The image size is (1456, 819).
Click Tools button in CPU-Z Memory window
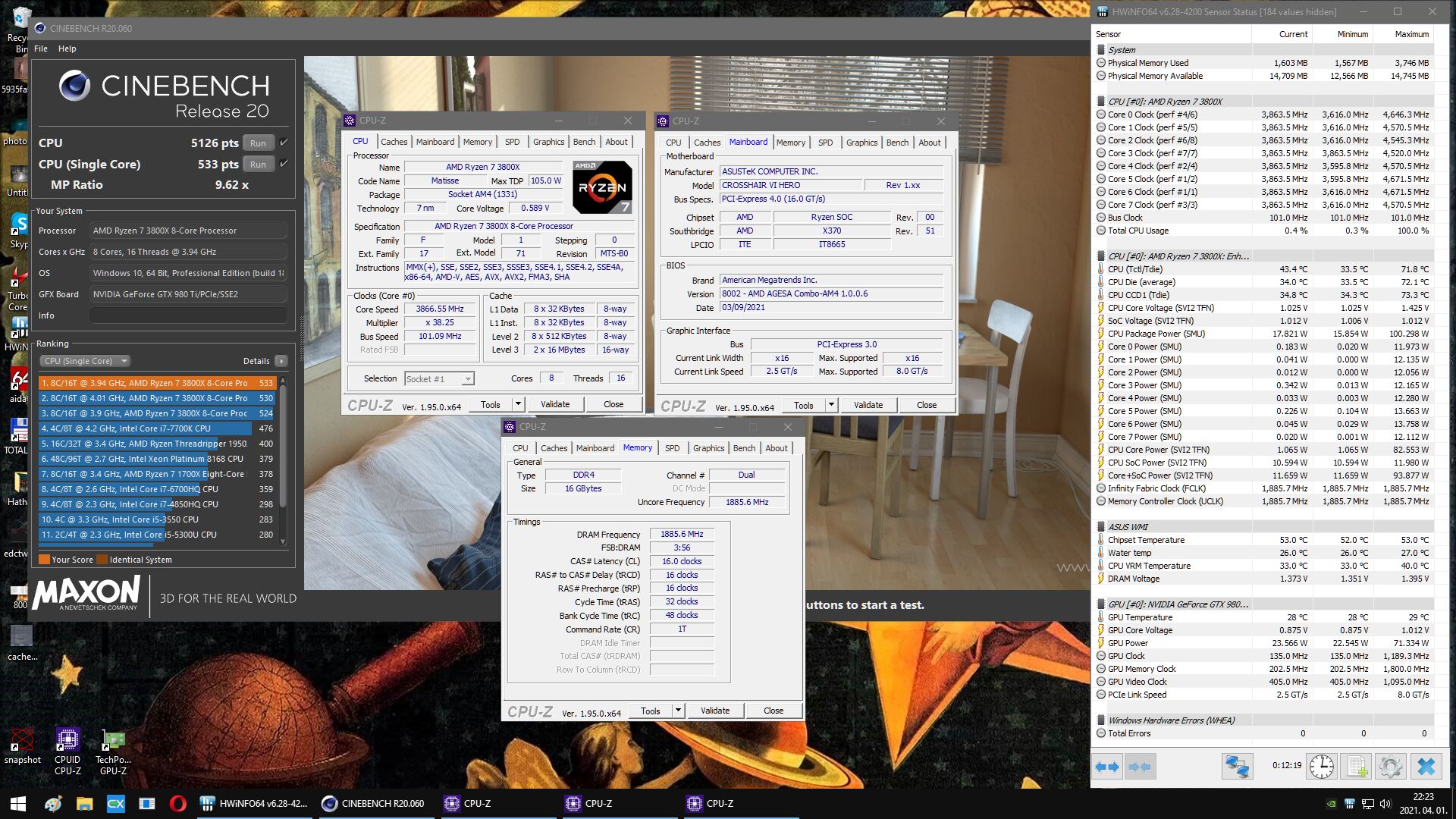(651, 711)
